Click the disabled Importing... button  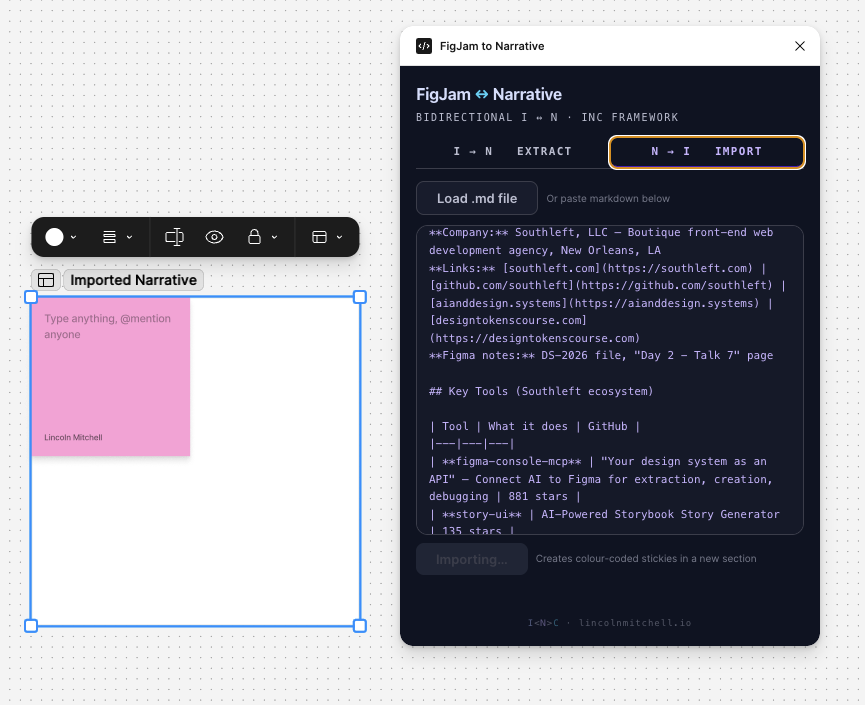click(472, 559)
